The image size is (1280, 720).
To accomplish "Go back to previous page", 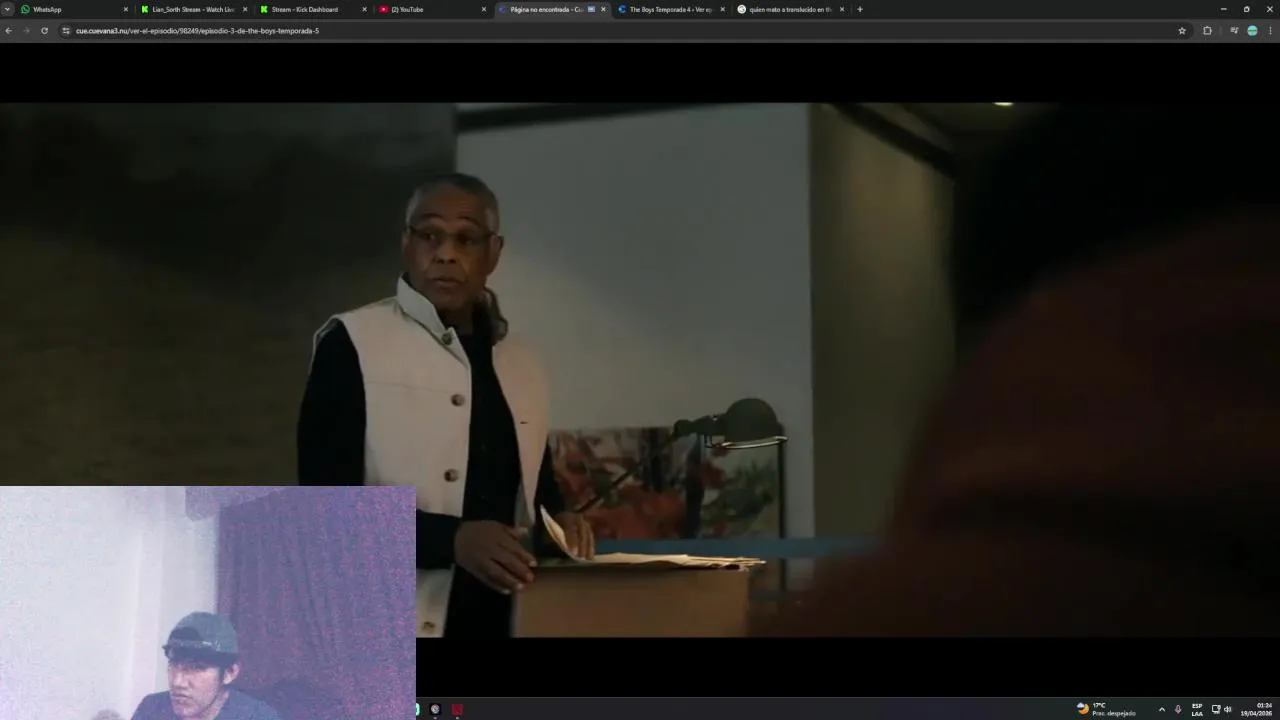I will coord(8,31).
